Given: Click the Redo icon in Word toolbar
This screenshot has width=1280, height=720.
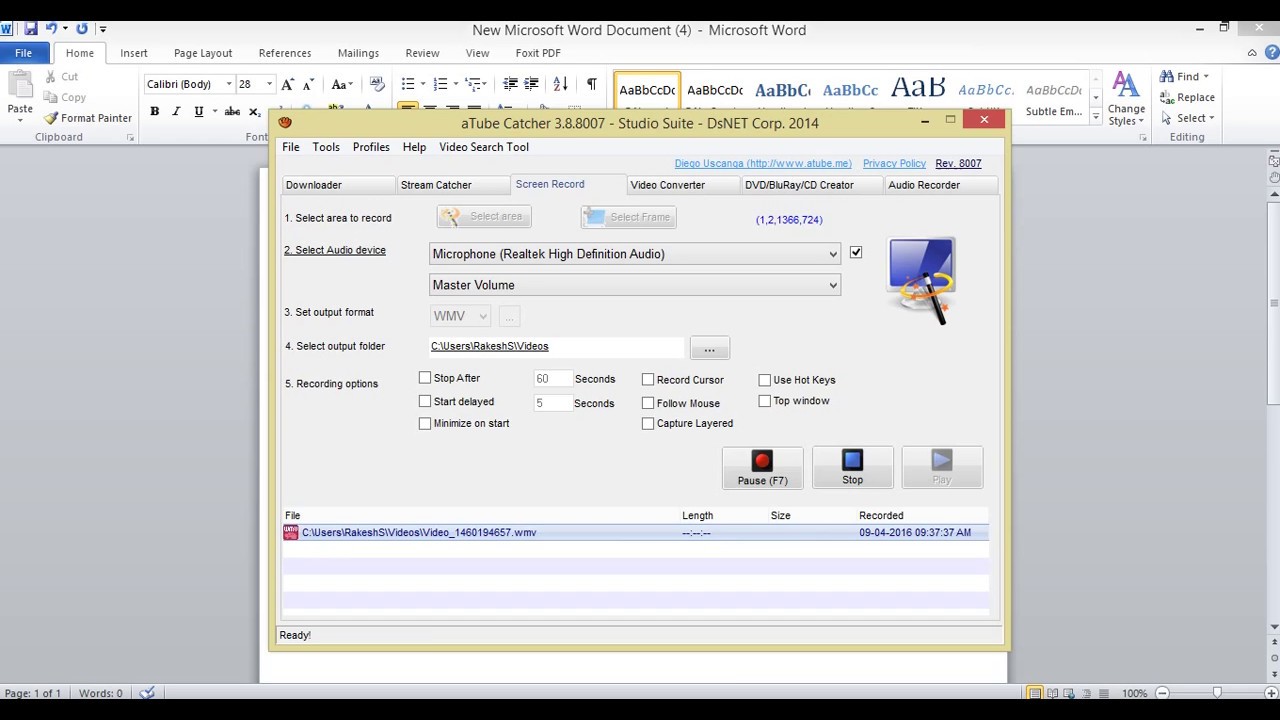Looking at the screenshot, I should pos(82,29).
